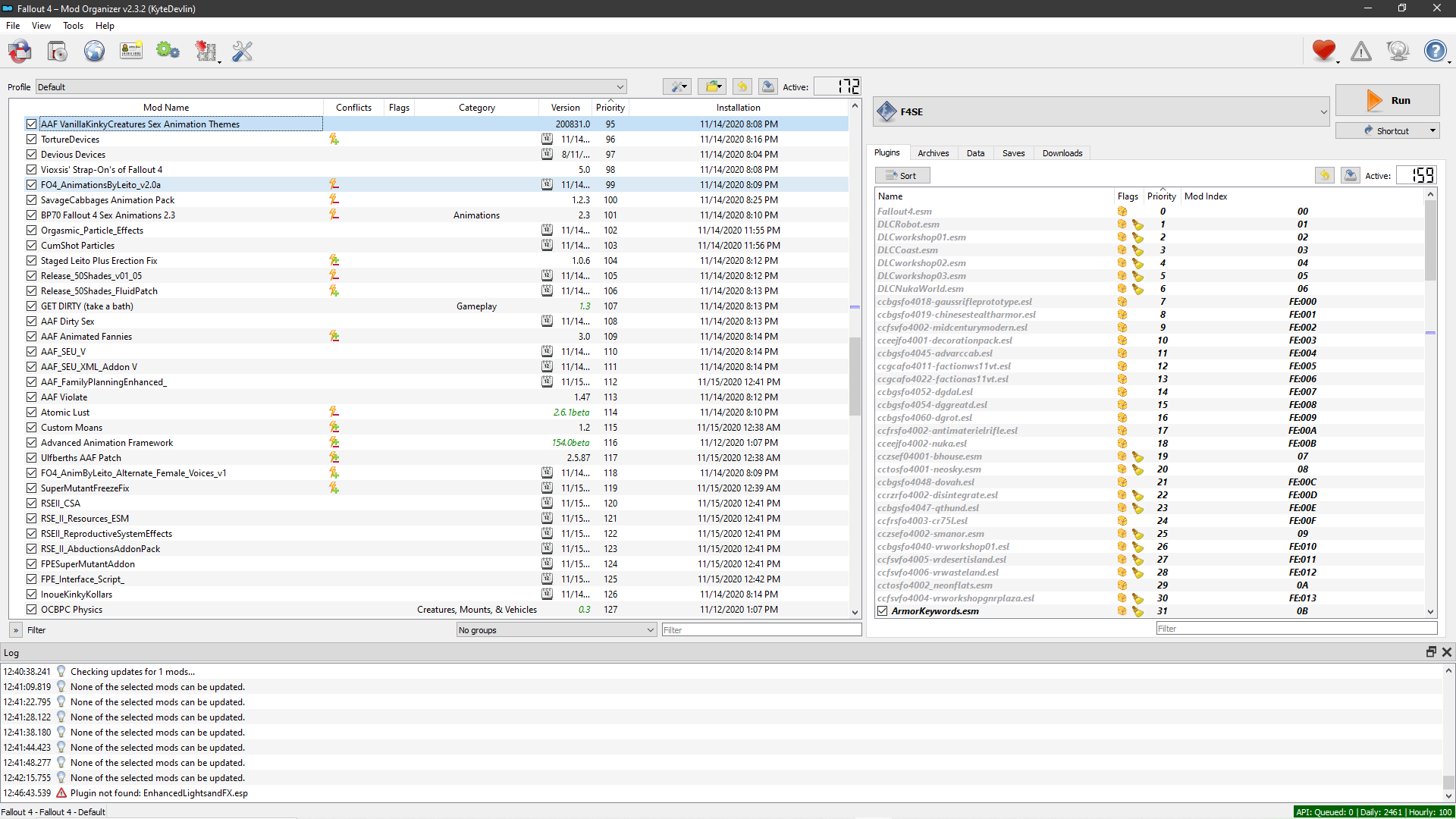
Task: Click conflict flag icon for TortureDevices
Action: point(334,140)
